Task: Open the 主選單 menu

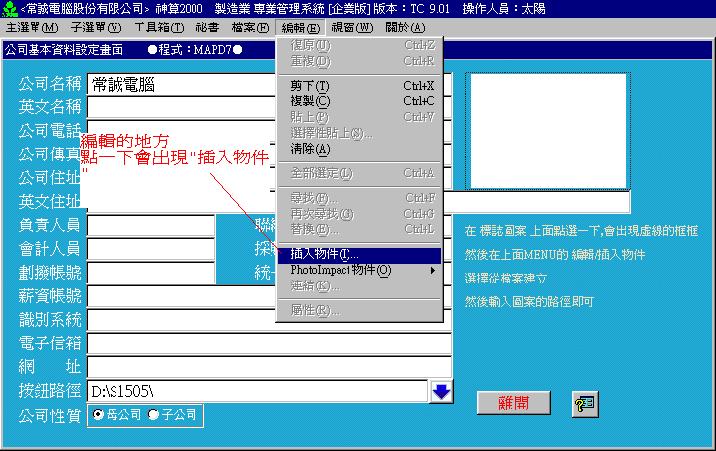Action: click(x=32, y=27)
